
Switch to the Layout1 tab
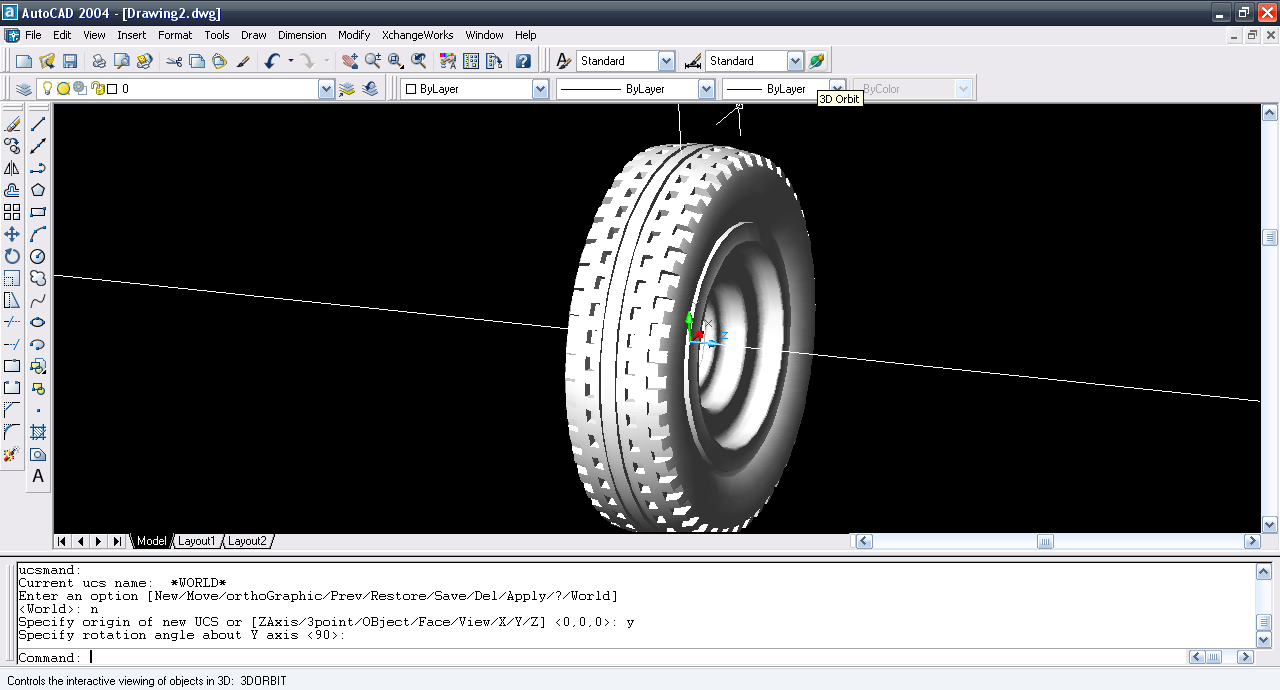coord(196,541)
